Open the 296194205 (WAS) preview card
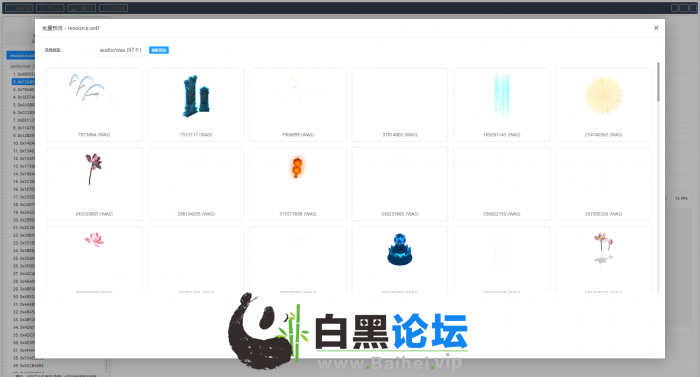 [x=196, y=184]
